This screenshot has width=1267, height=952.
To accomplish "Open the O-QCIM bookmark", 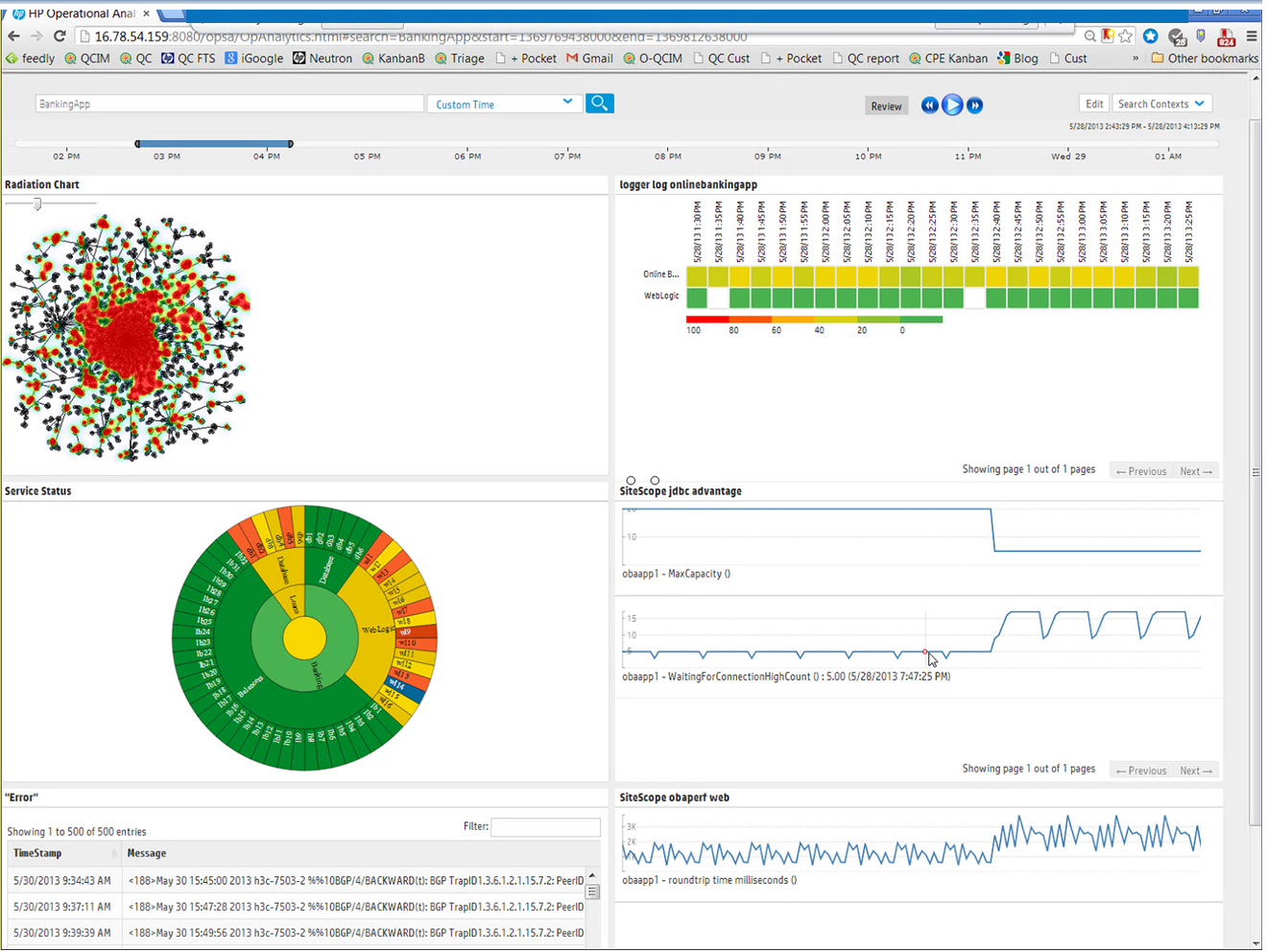I will pyautogui.click(x=653, y=59).
